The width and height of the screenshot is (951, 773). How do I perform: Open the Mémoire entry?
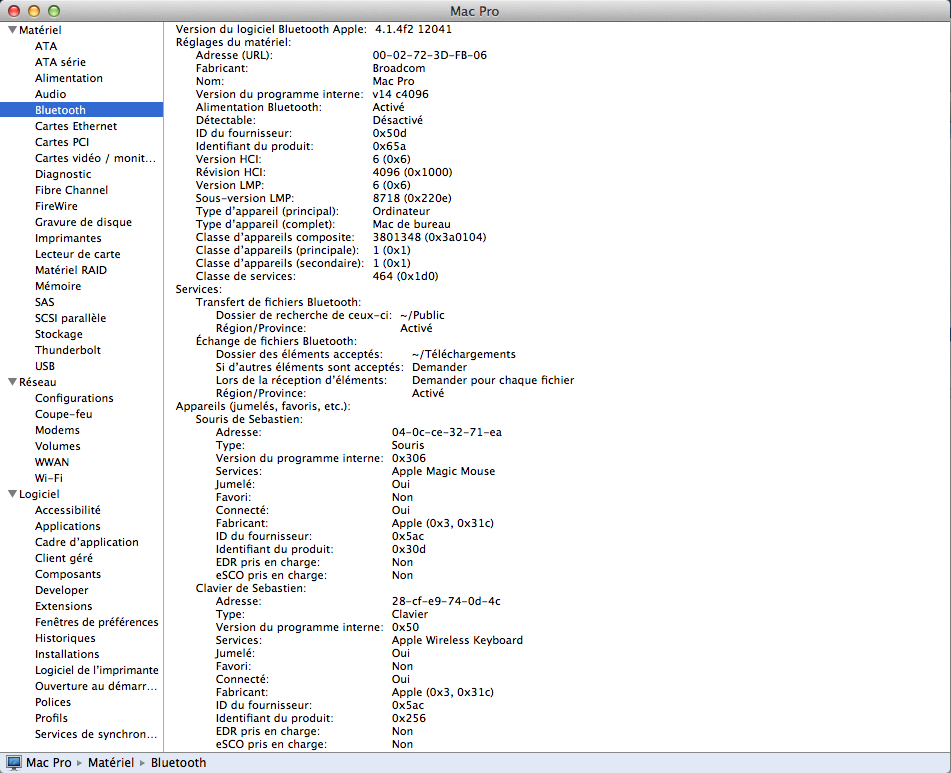tap(58, 286)
